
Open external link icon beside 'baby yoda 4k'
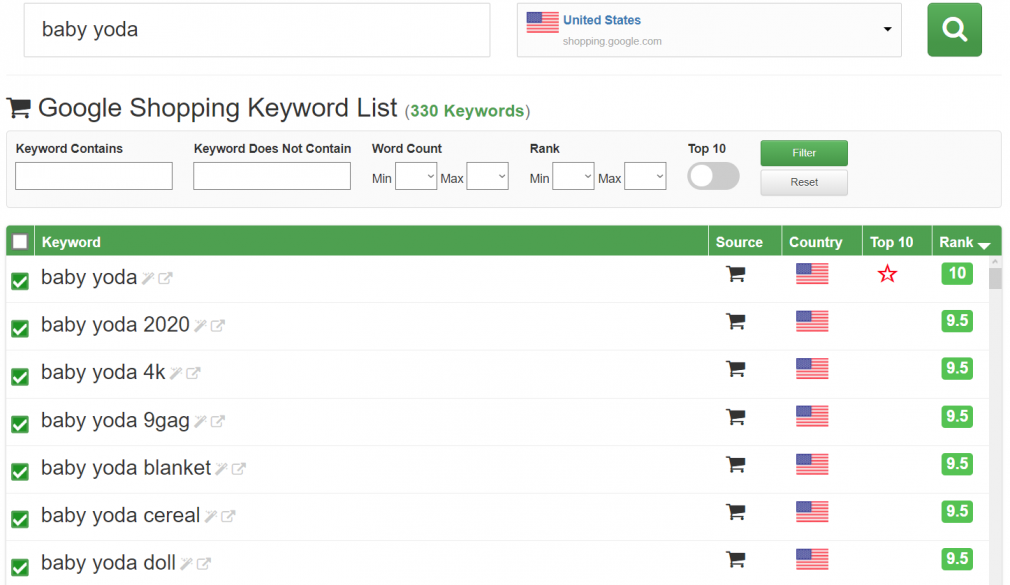pyautogui.click(x=193, y=373)
